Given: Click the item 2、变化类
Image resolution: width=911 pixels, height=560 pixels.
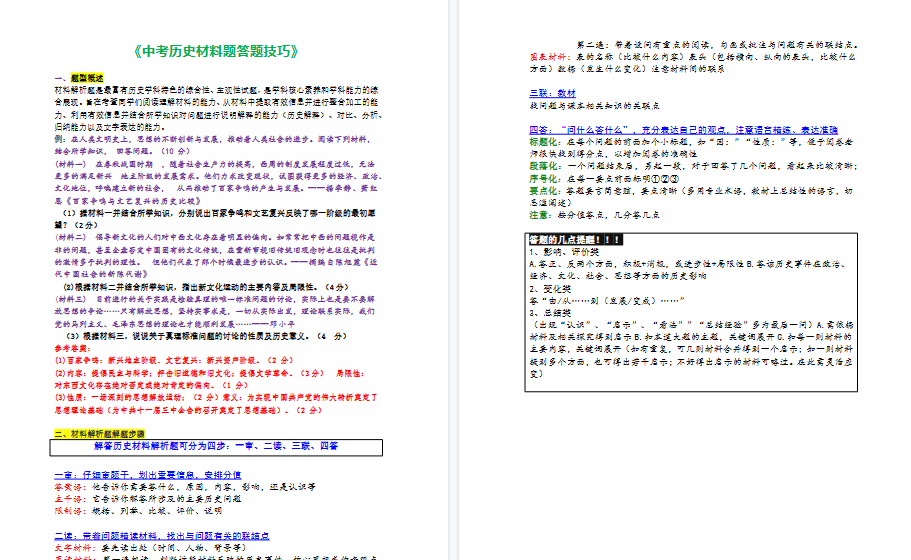Looking at the screenshot, I should pyautogui.click(x=550, y=289).
